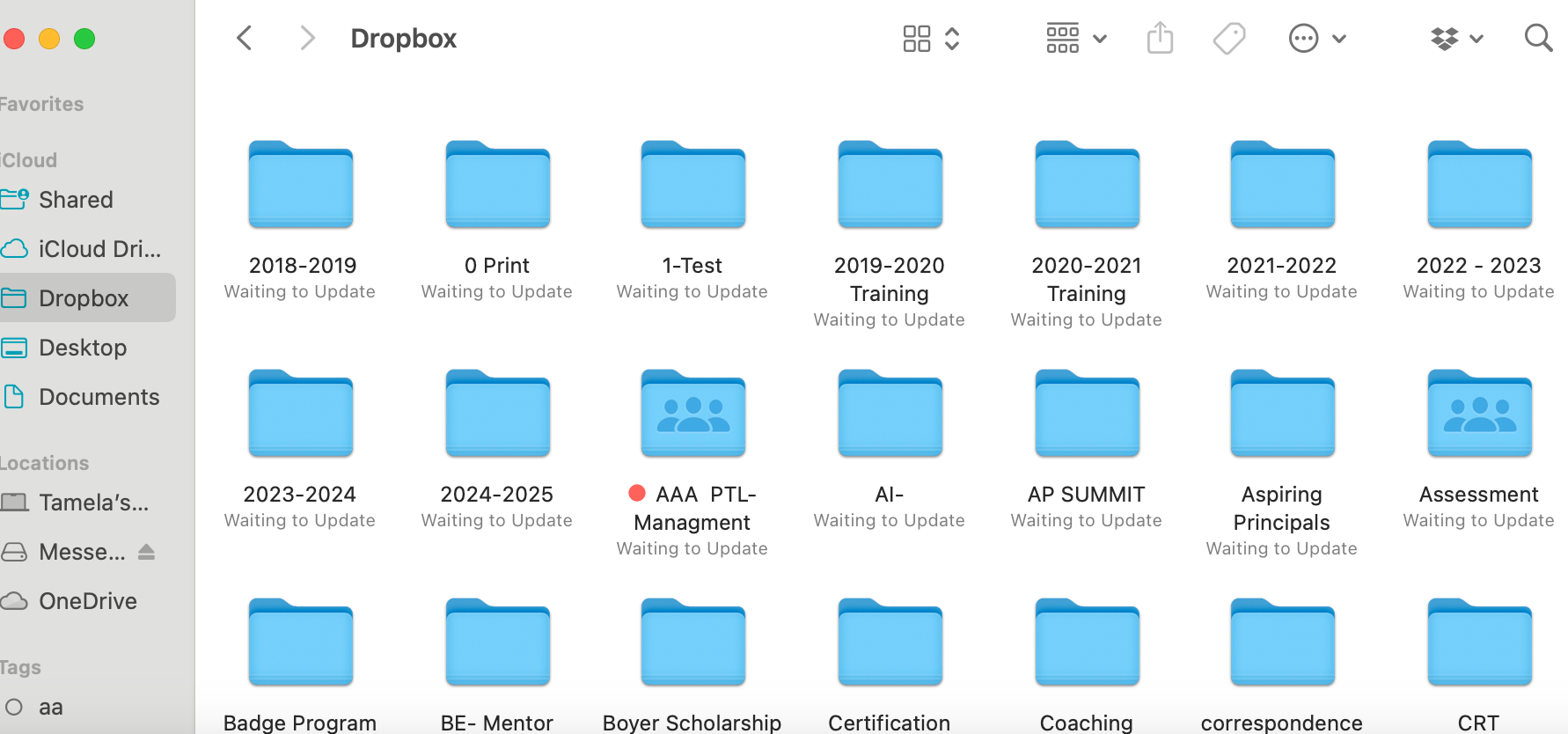Select the 1-Test folder icon

(693, 185)
